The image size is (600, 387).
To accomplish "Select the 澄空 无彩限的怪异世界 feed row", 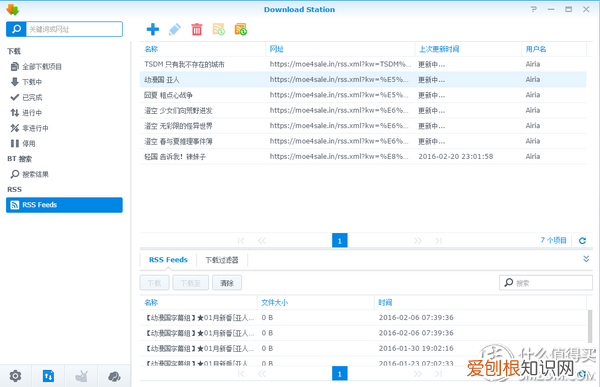I will [363, 126].
